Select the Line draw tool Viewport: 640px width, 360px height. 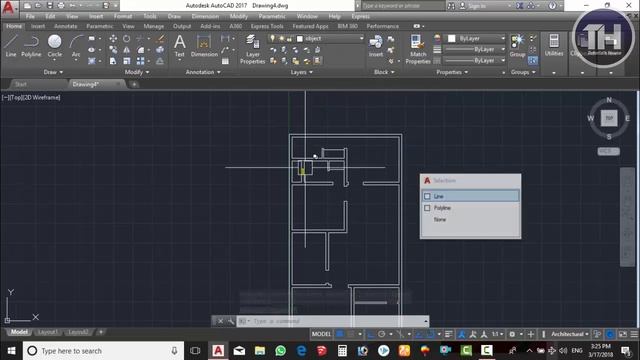pos(11,46)
